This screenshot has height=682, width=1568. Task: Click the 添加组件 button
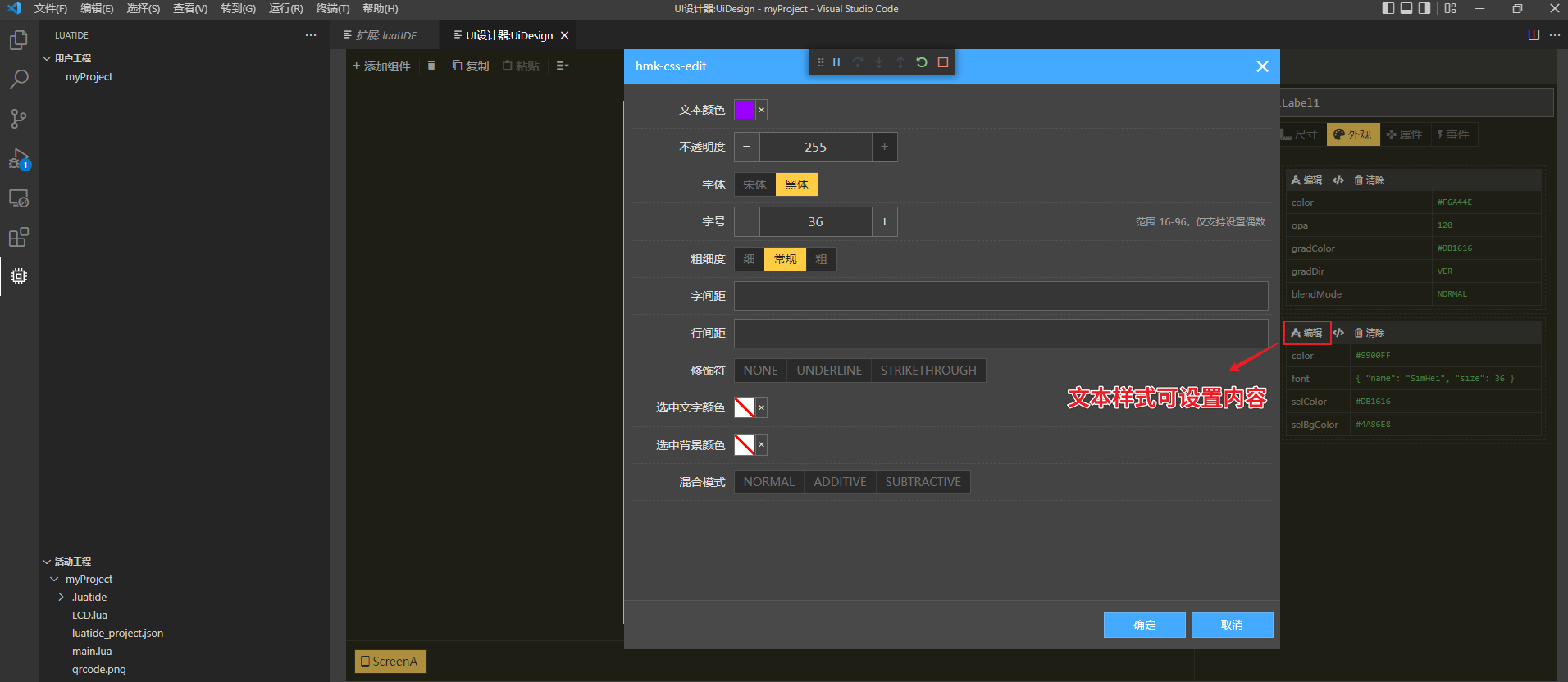pyautogui.click(x=381, y=66)
